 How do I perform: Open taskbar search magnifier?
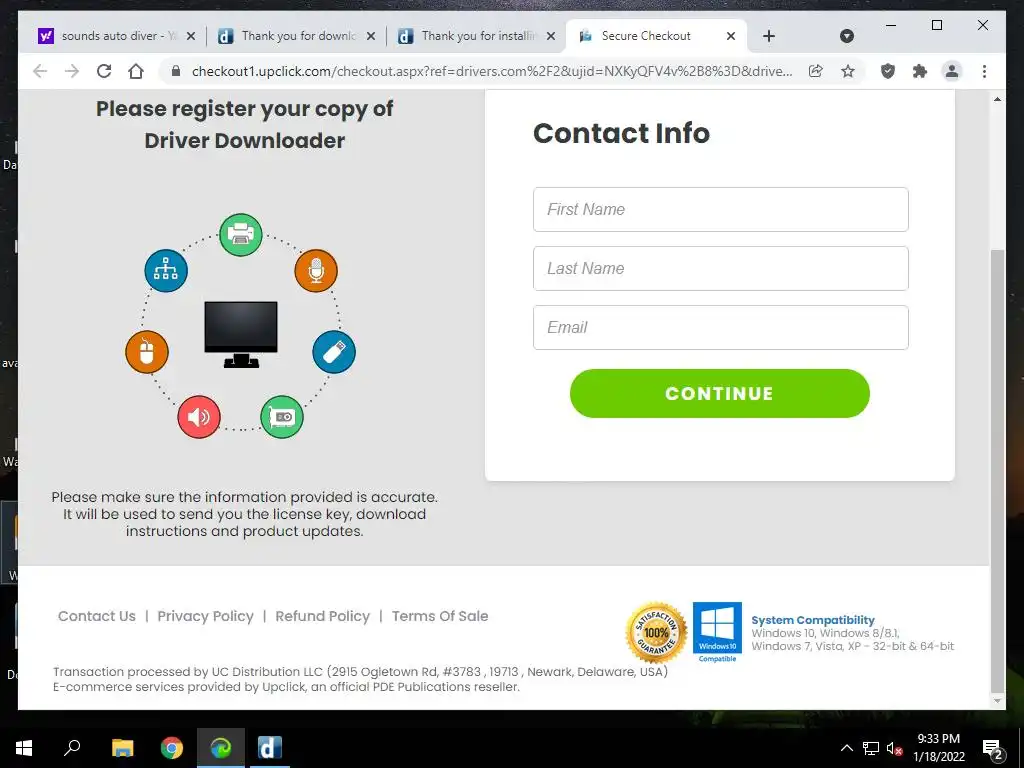72,748
